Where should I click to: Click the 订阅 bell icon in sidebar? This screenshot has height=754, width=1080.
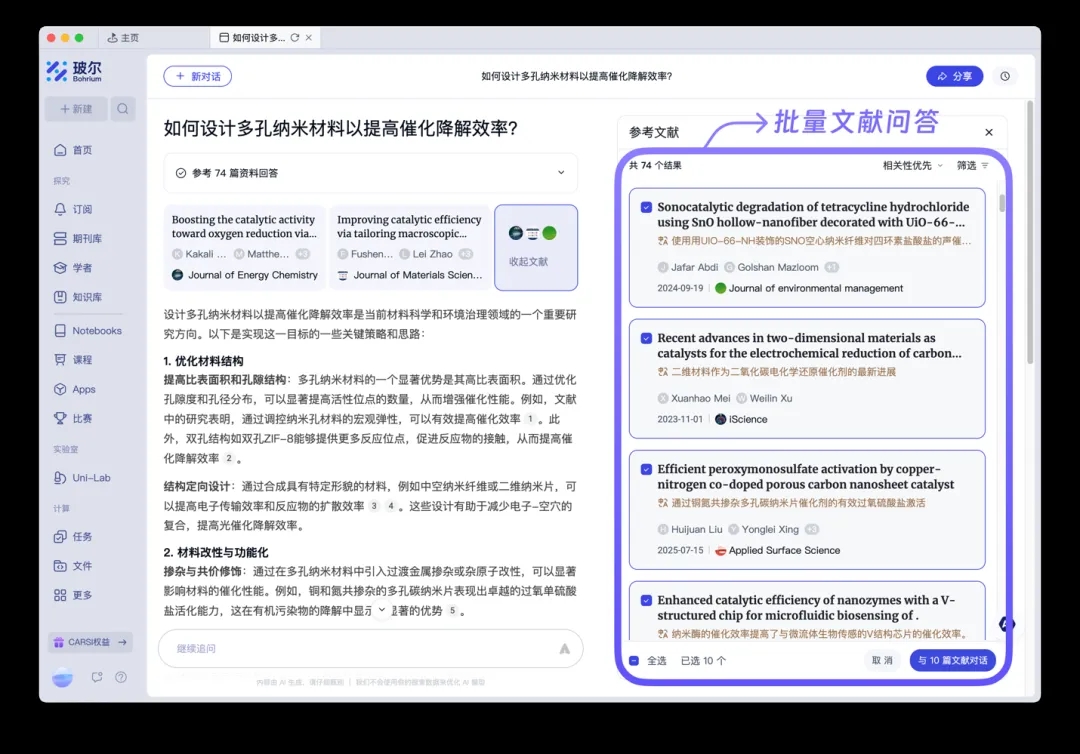pos(60,209)
